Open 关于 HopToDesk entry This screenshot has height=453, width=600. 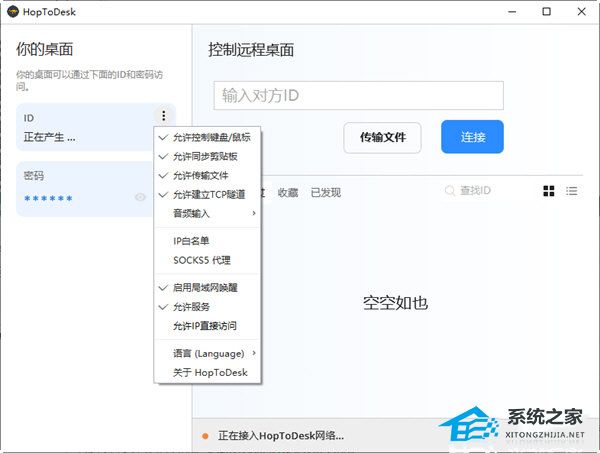coord(207,372)
